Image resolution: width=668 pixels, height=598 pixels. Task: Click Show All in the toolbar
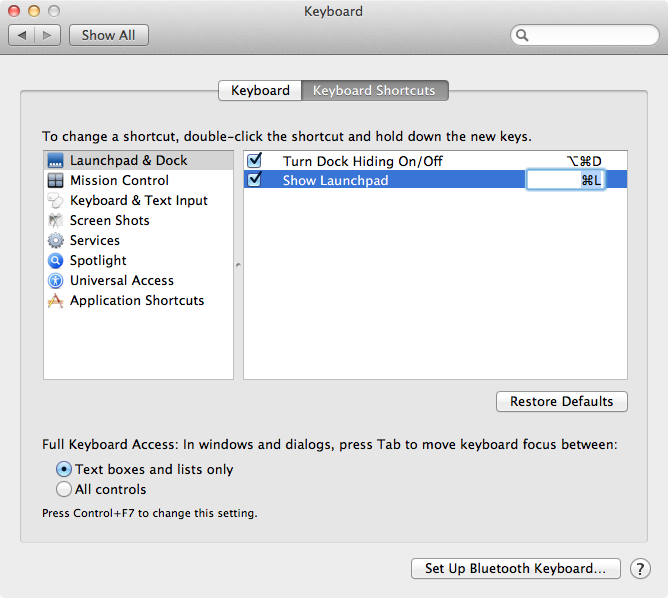[108, 35]
